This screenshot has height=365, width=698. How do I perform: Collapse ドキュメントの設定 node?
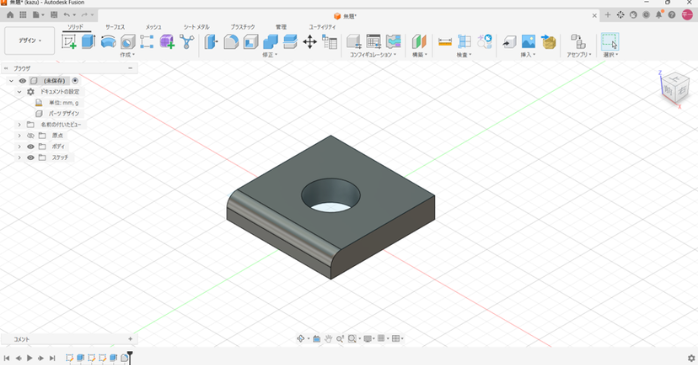[x=19, y=92]
